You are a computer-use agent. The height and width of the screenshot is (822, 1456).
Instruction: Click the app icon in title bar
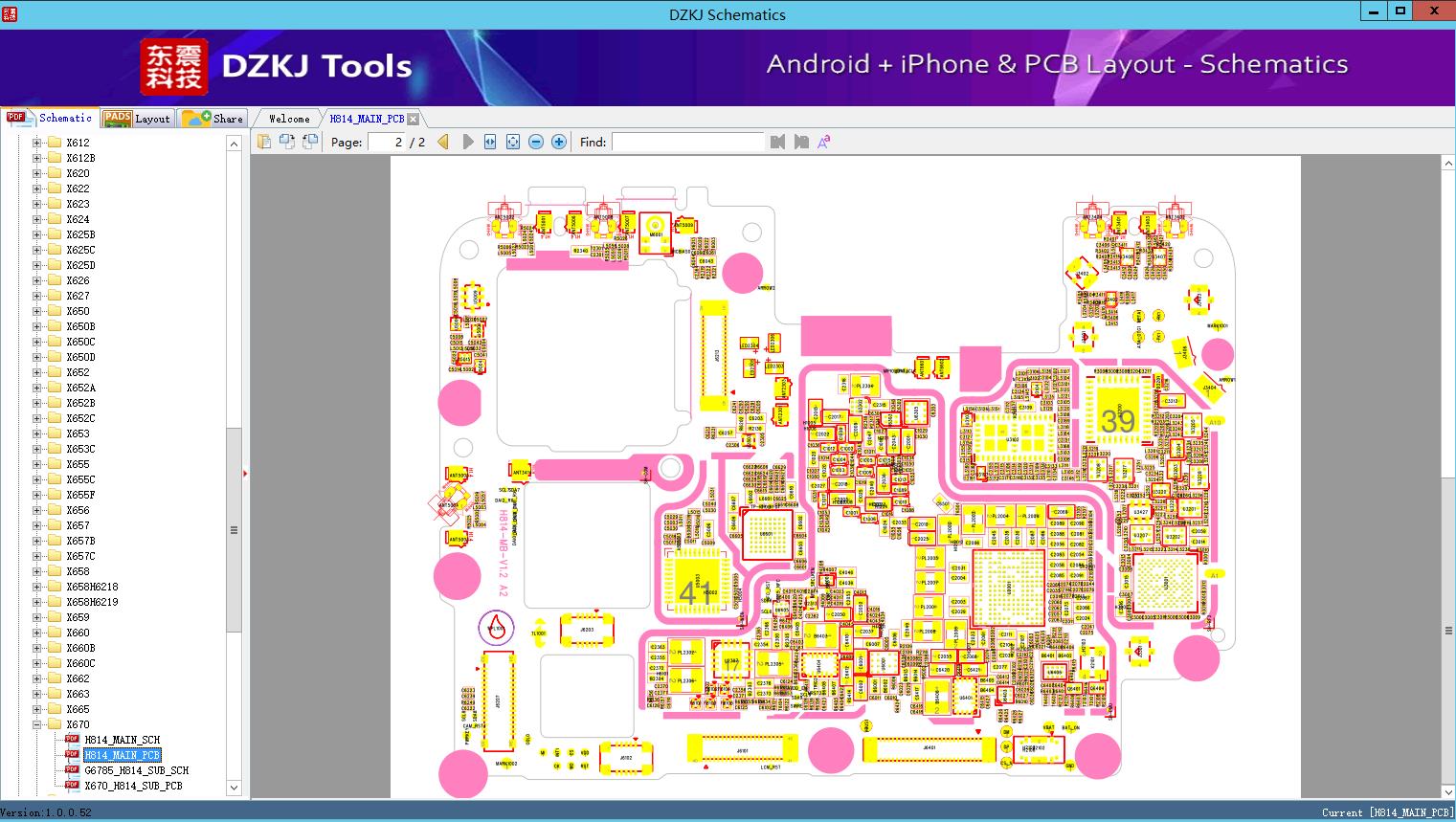(x=10, y=13)
